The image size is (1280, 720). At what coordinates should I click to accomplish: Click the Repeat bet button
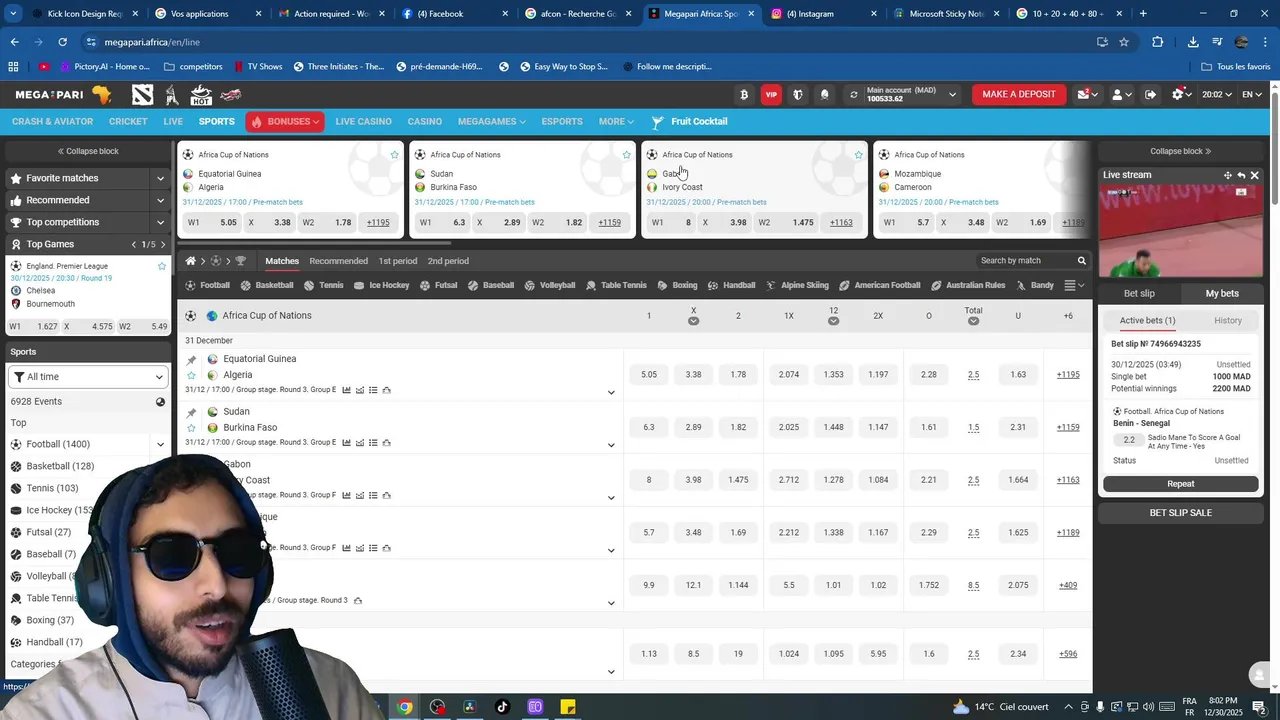[x=1180, y=484]
